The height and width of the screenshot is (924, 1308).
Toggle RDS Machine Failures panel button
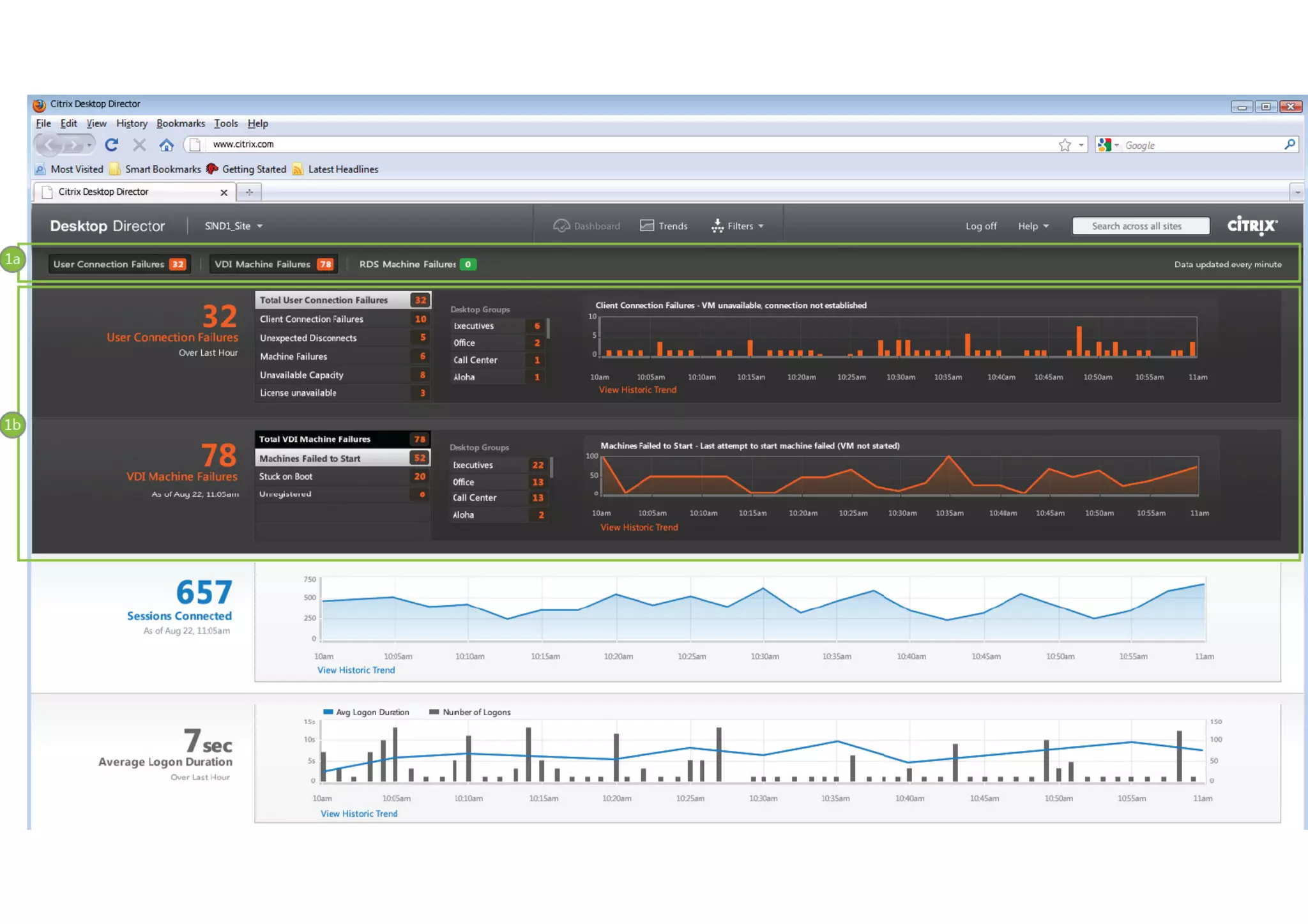click(x=417, y=264)
